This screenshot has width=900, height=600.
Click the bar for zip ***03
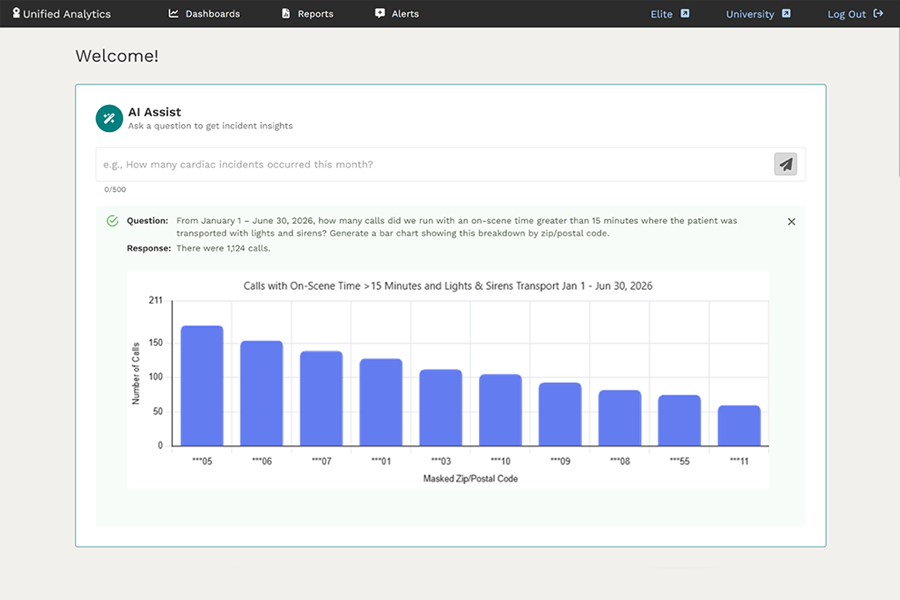(441, 408)
